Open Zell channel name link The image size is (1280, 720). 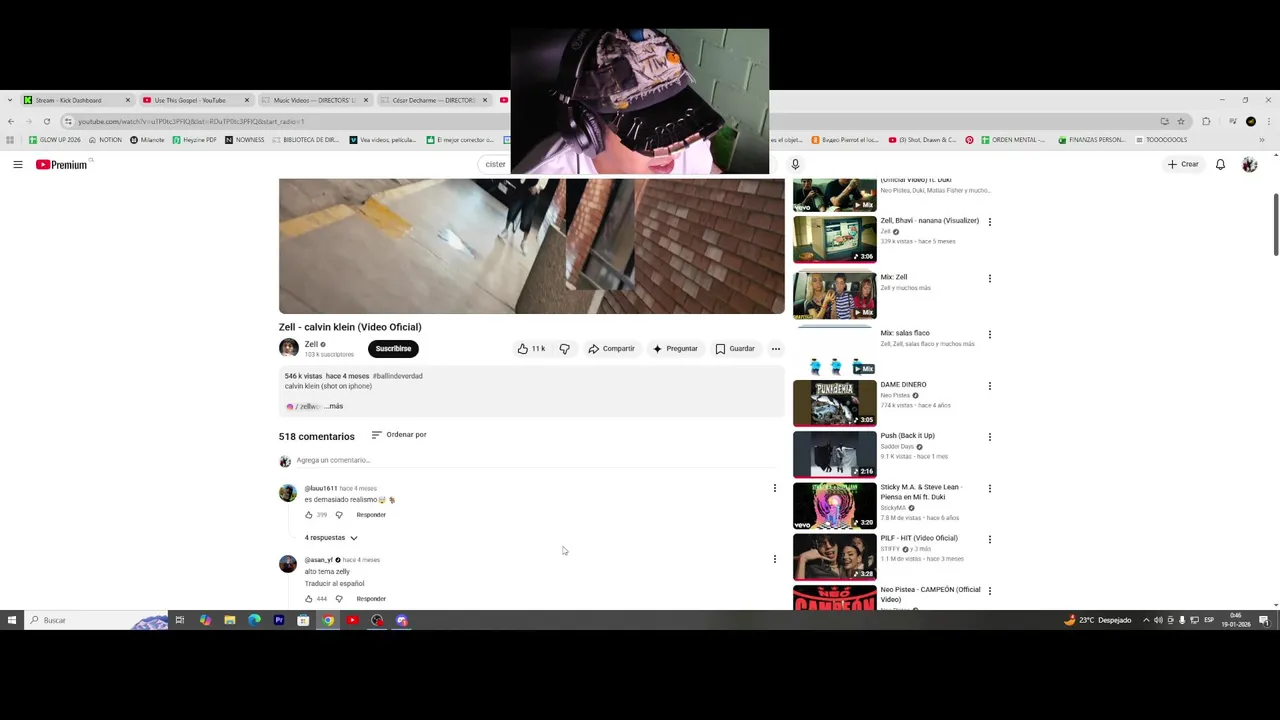point(311,344)
